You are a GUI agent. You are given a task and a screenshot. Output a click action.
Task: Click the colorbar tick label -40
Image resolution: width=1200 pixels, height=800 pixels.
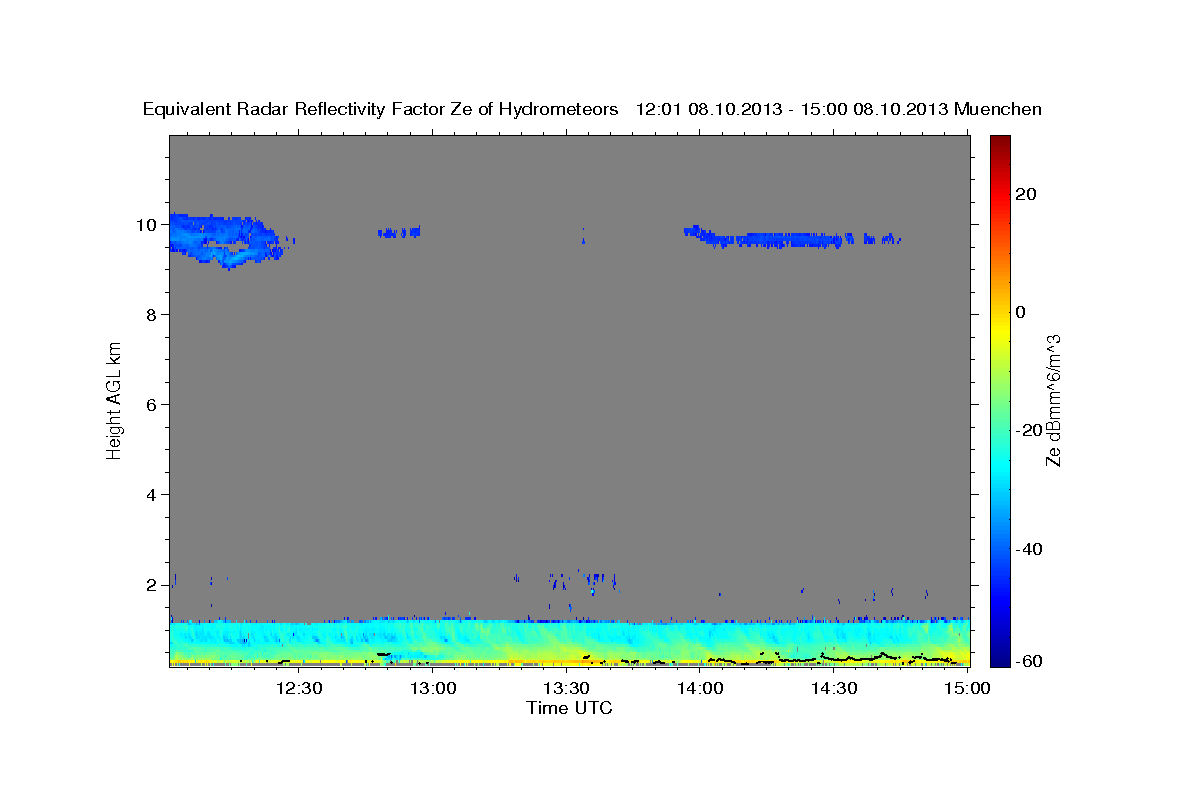coord(1030,548)
